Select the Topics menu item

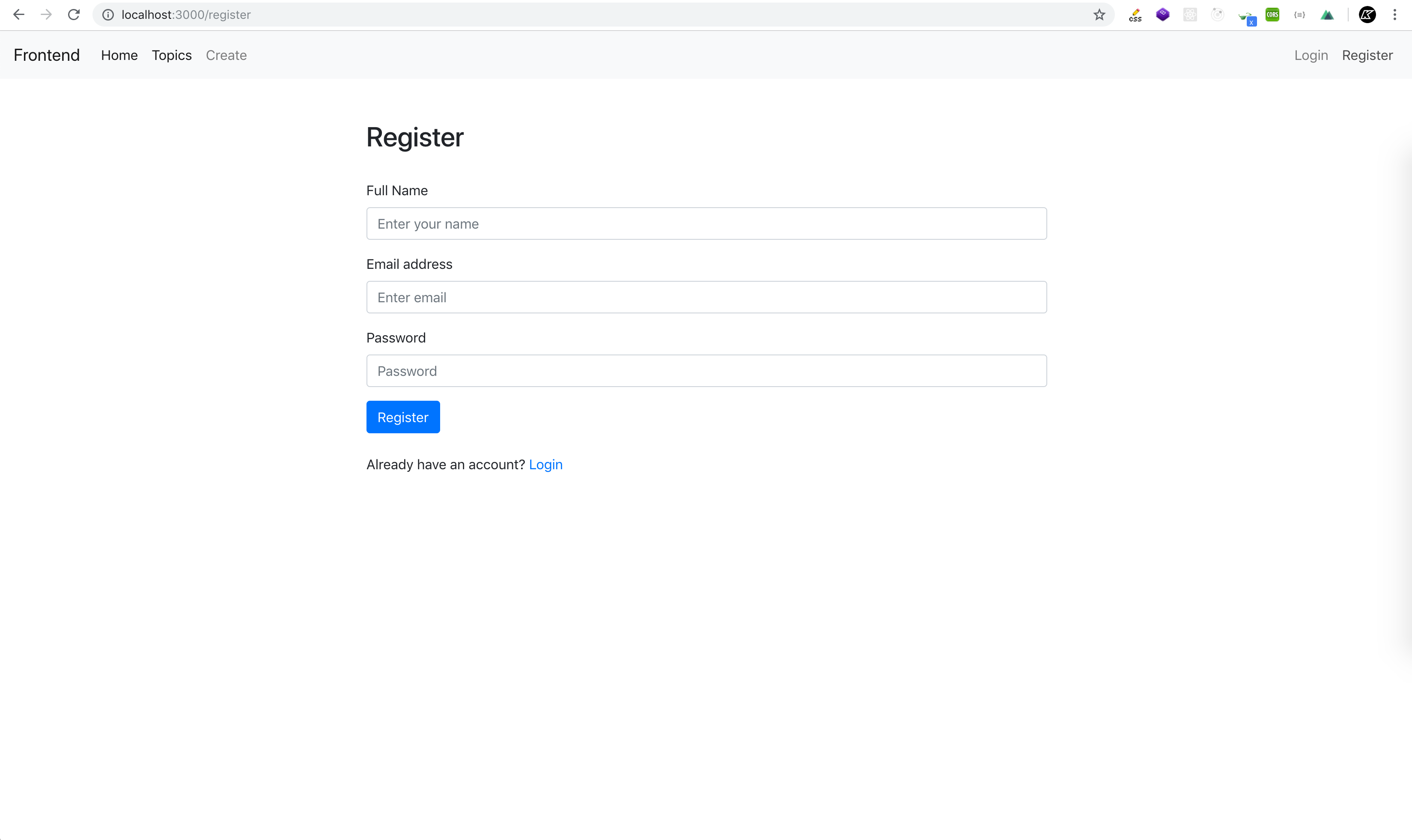click(x=171, y=55)
